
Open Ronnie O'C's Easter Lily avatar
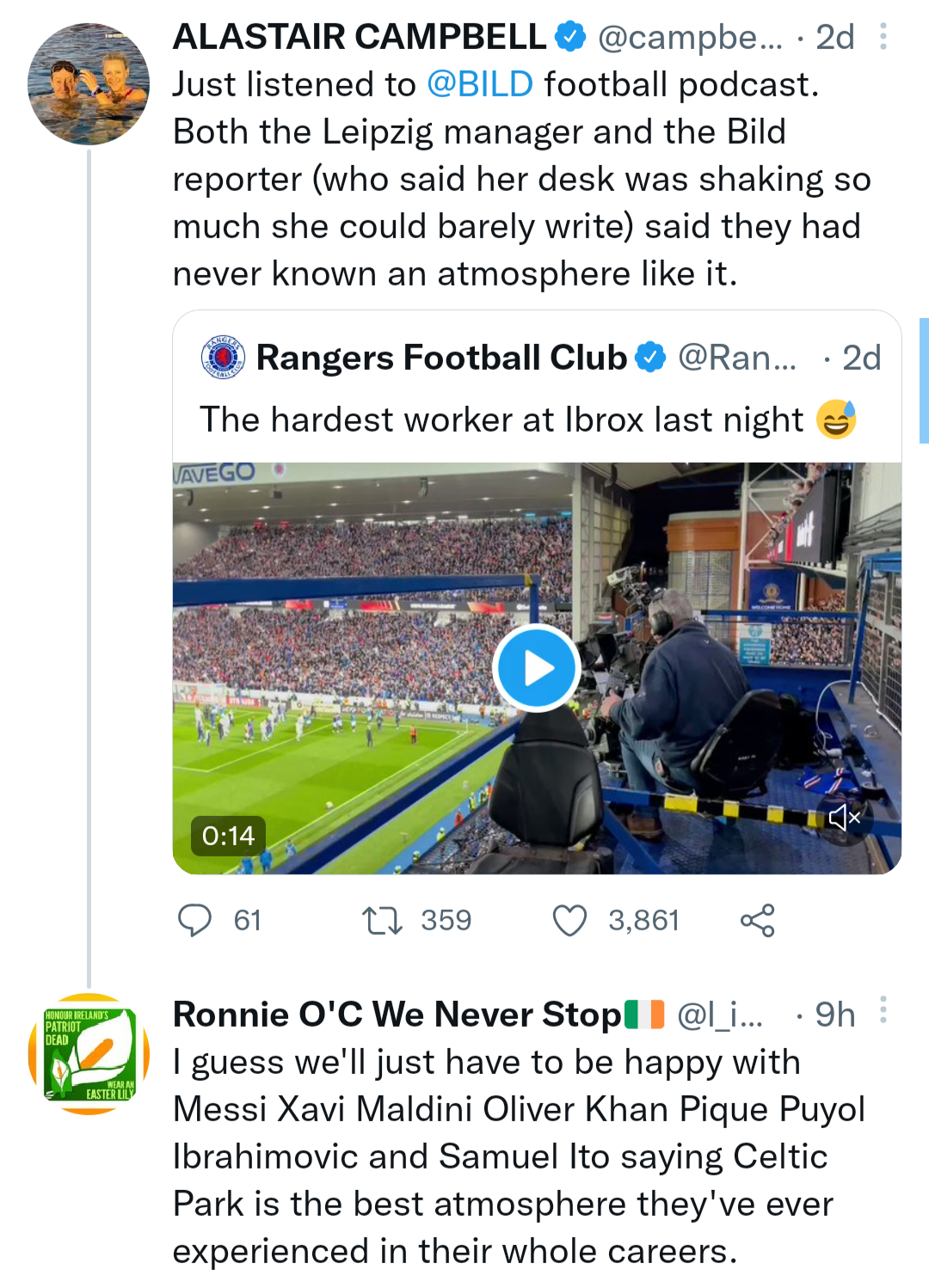pos(89,1054)
